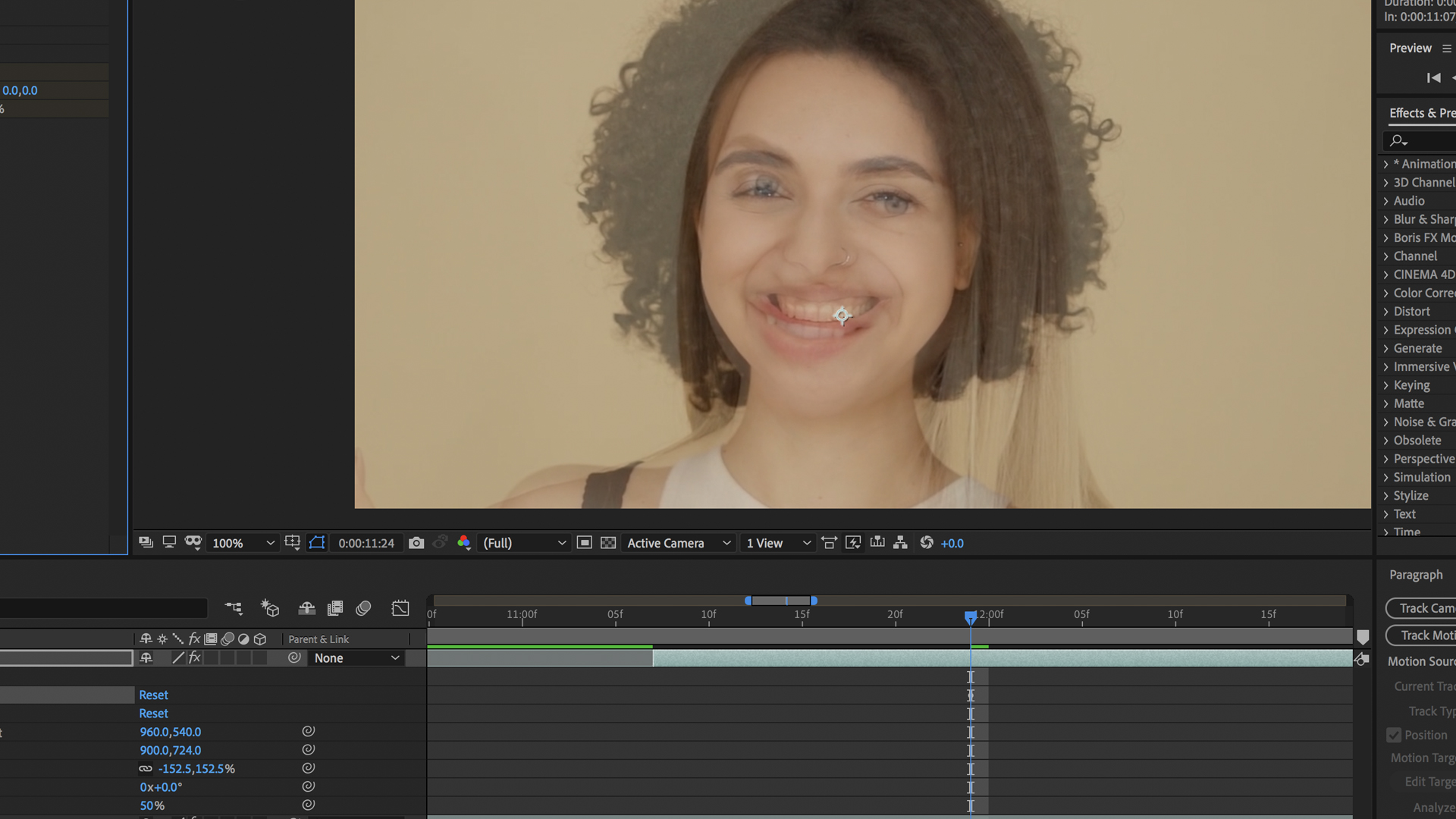This screenshot has height=819, width=1456.
Task: Toggle the Scale constrain proportions link
Action: (146, 768)
